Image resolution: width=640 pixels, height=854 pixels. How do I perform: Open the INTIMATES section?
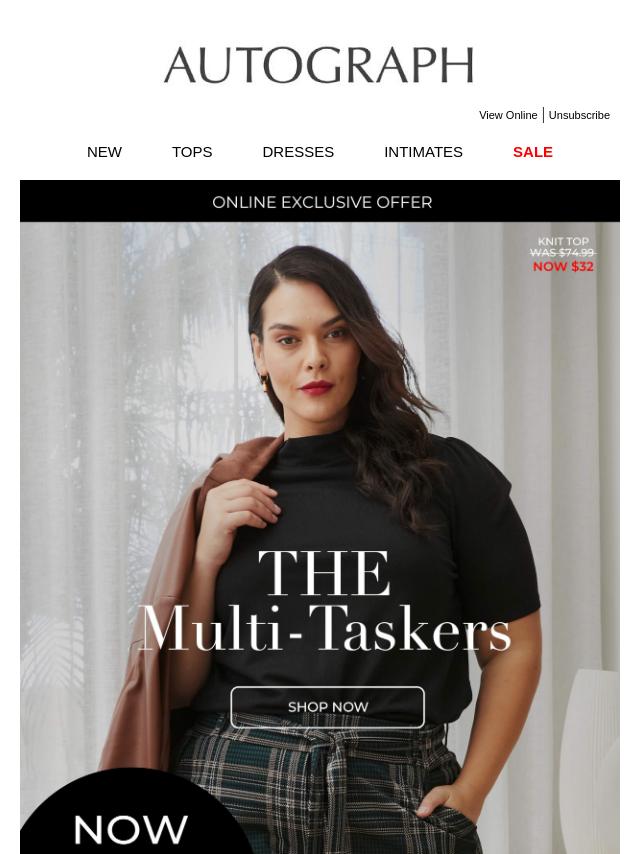click(423, 152)
